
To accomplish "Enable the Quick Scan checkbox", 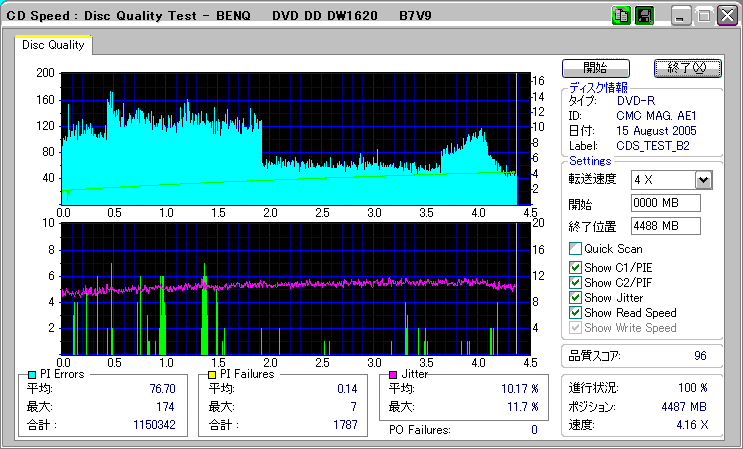I will (x=575, y=249).
